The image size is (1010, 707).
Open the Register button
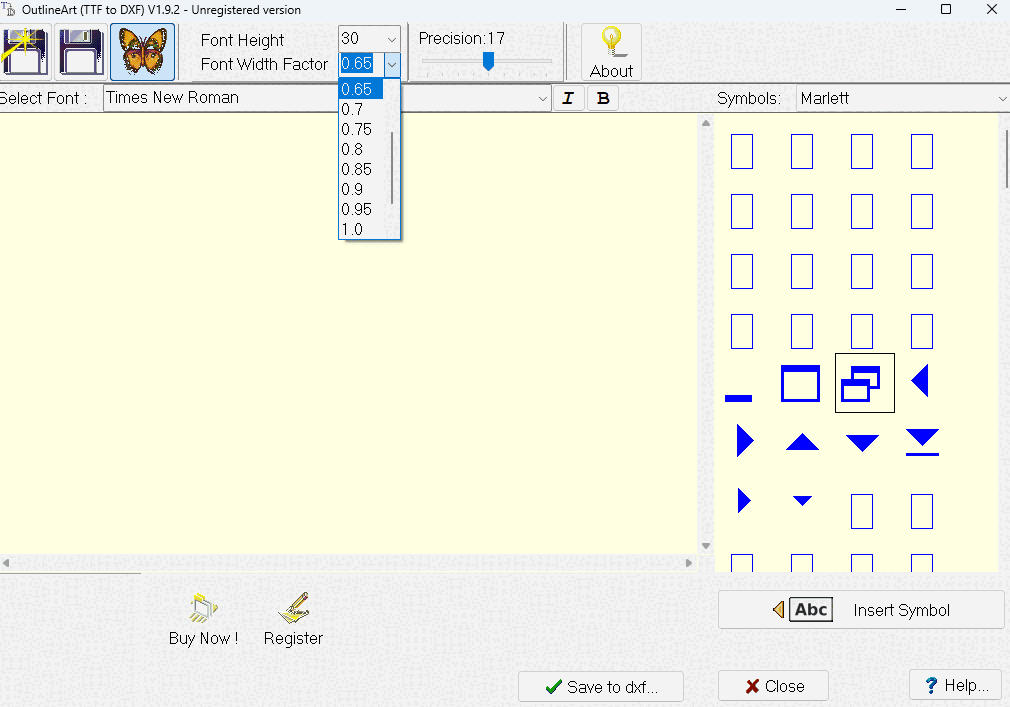pyautogui.click(x=293, y=619)
